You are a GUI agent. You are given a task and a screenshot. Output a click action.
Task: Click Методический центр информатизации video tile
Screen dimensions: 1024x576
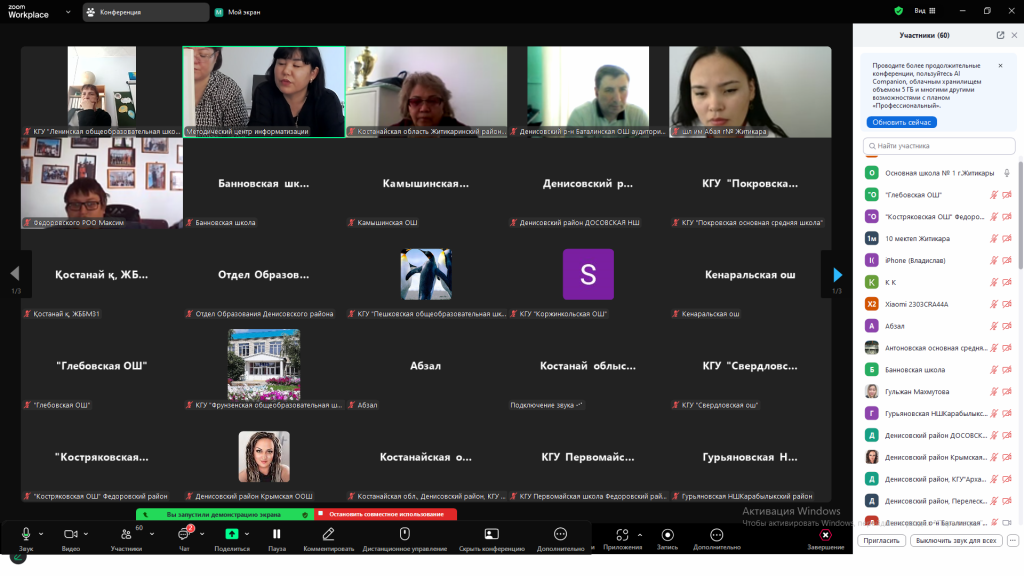click(x=264, y=91)
